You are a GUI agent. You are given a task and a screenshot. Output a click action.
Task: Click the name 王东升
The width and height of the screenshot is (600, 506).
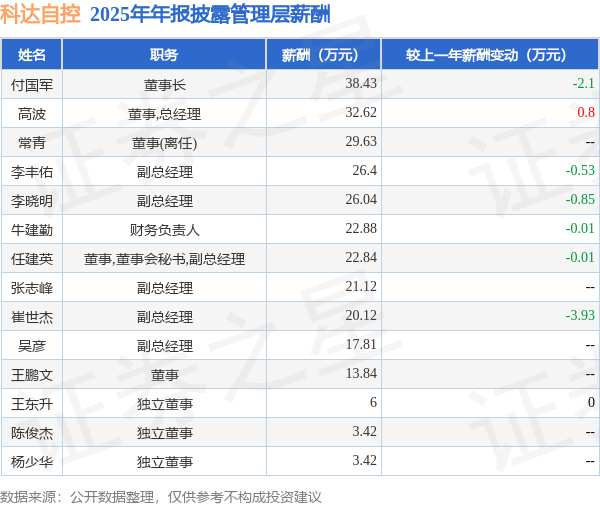point(32,405)
